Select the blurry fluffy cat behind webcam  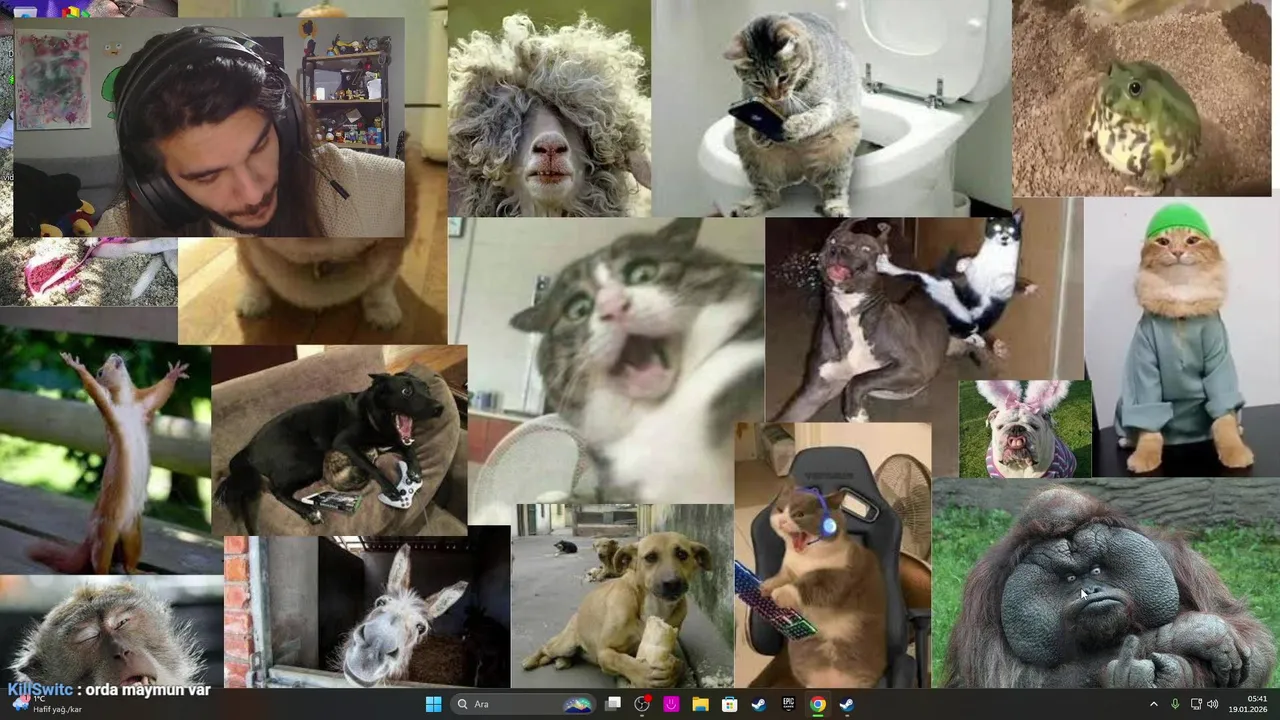312,290
